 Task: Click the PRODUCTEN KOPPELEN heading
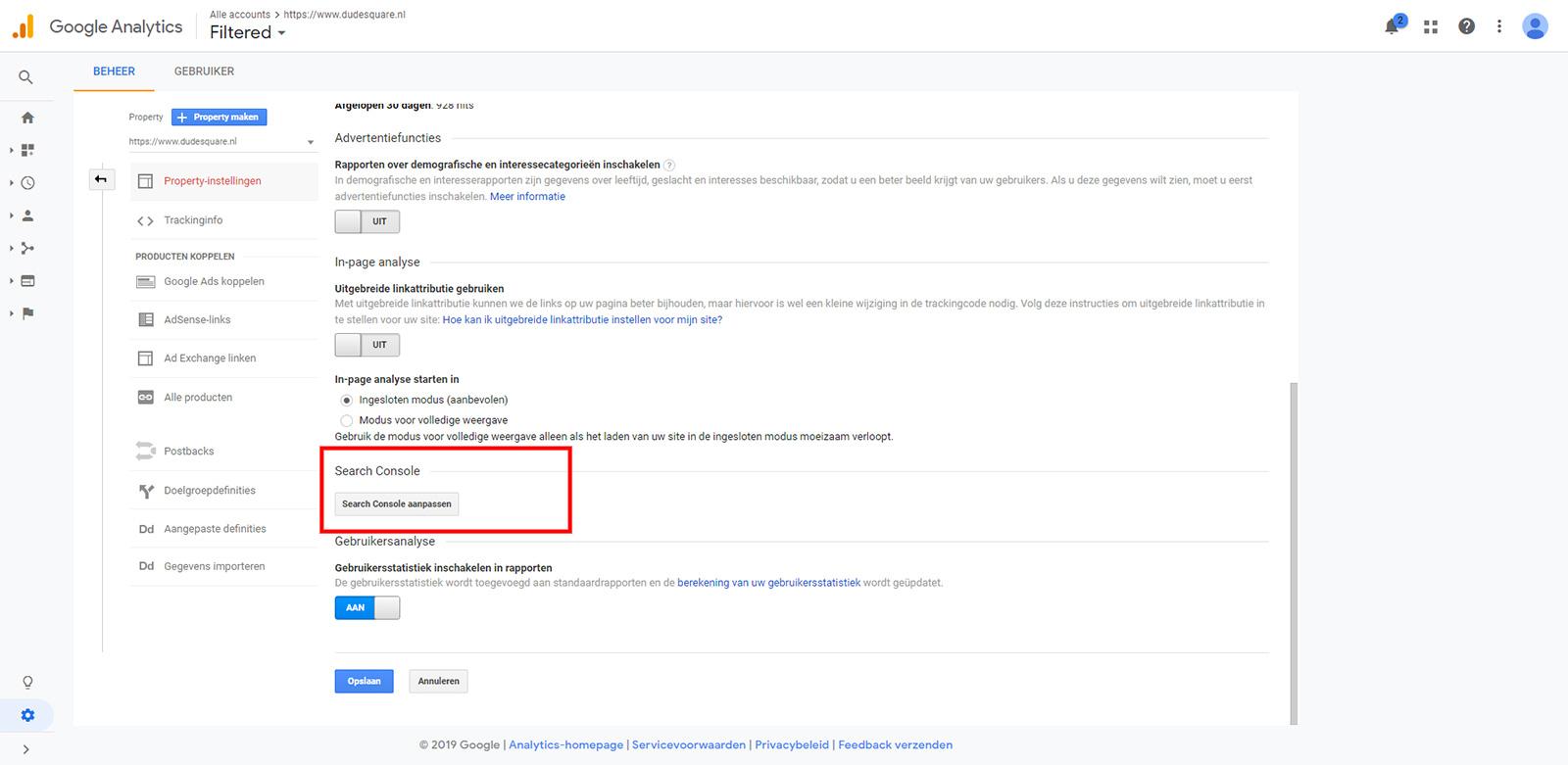(185, 257)
